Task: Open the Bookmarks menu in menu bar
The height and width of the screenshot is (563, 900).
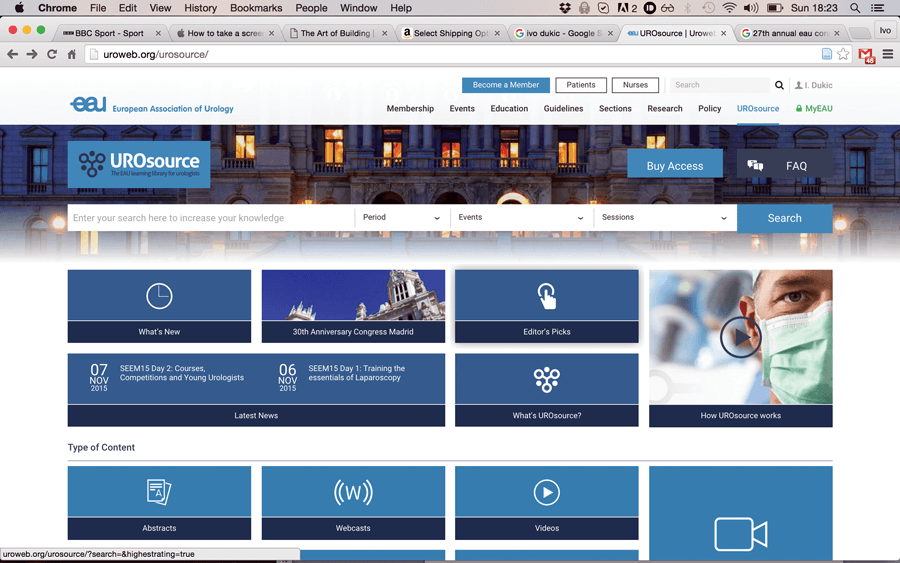Action: [256, 8]
